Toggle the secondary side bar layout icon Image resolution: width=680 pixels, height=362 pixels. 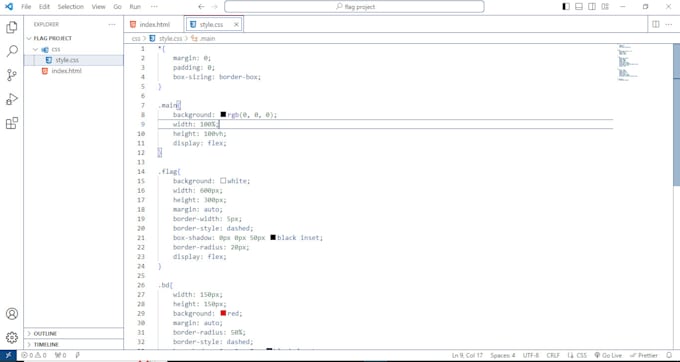coord(592,7)
